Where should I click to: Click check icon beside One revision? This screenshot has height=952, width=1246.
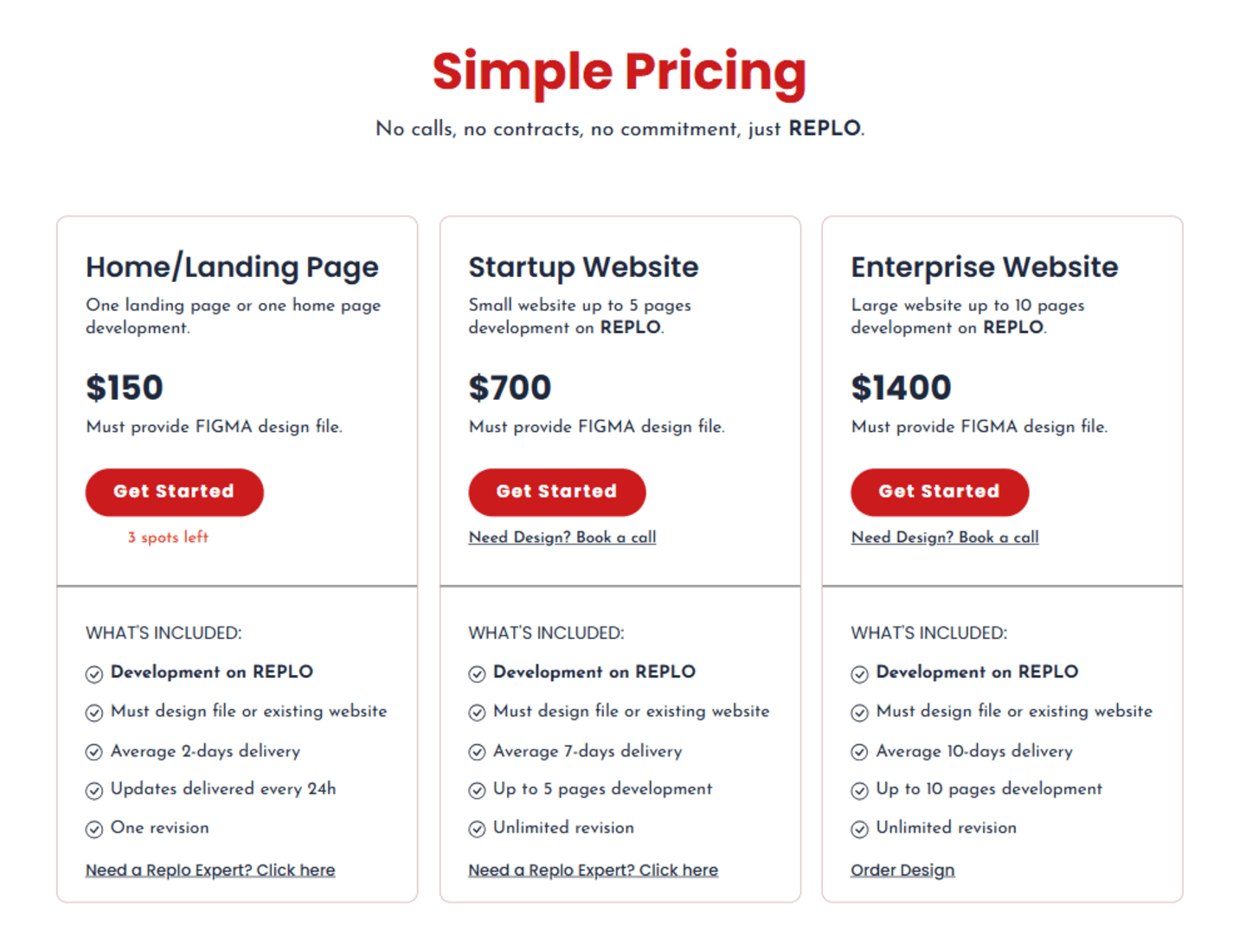[94, 829]
